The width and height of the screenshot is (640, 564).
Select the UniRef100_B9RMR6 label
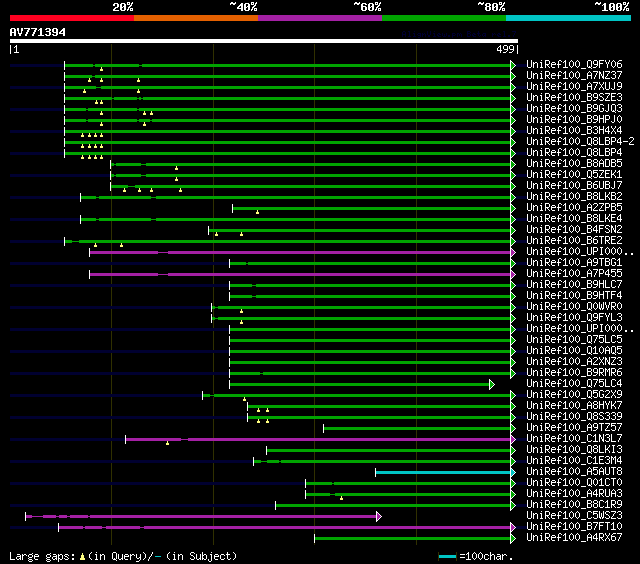574,373
